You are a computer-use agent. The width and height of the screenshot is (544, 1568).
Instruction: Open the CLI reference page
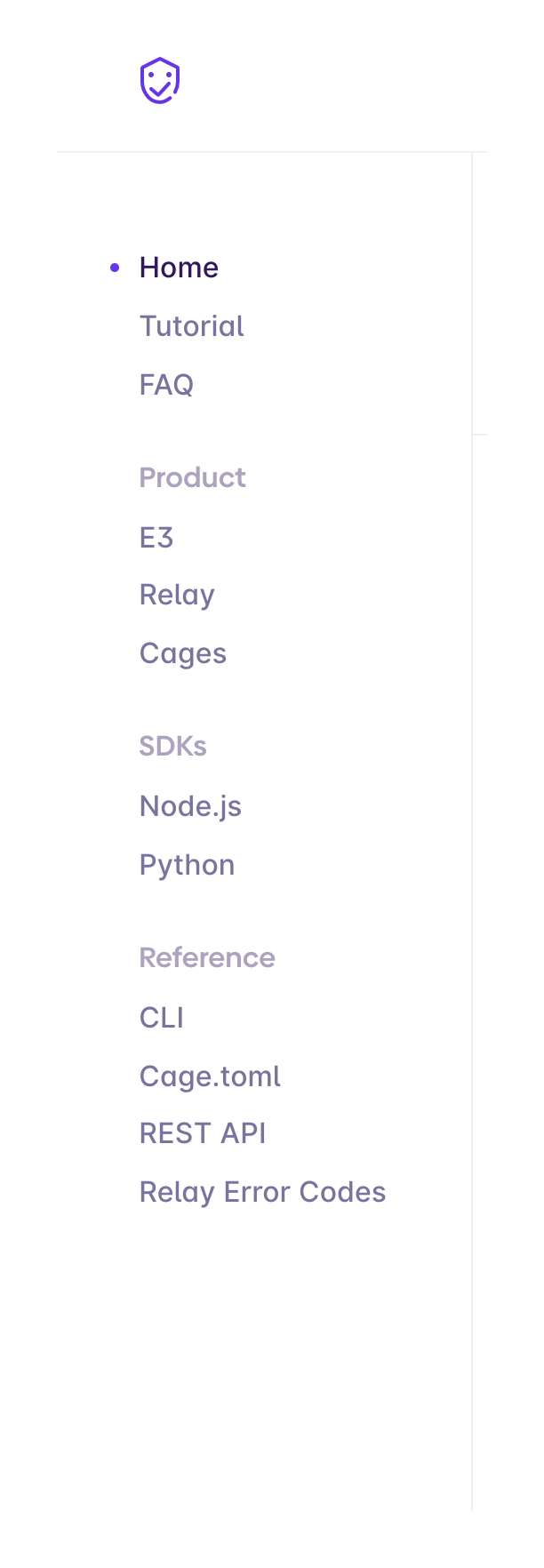click(x=161, y=1017)
